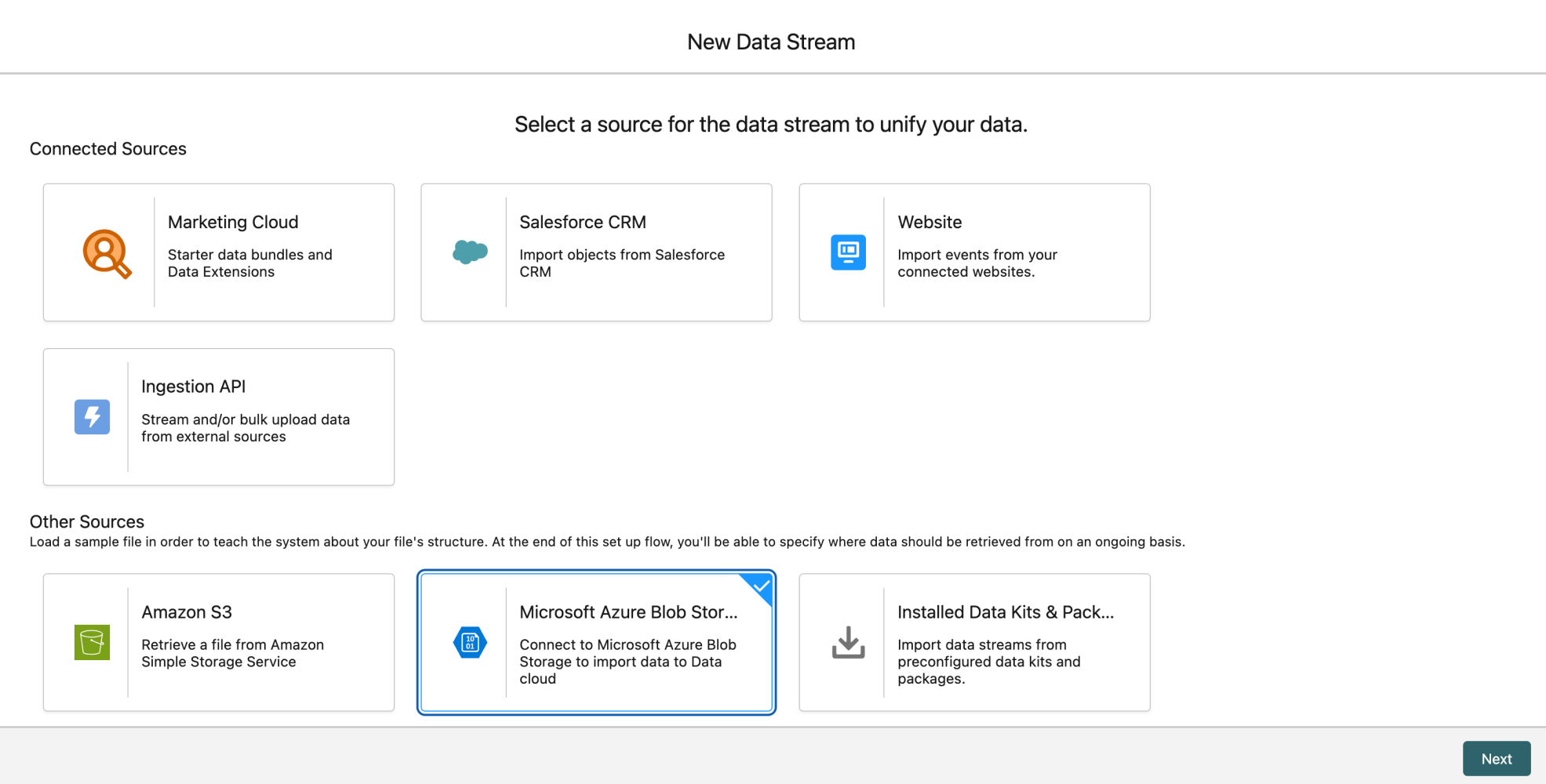Choose the Website source title
The width and height of the screenshot is (1546, 784).
coord(929,222)
